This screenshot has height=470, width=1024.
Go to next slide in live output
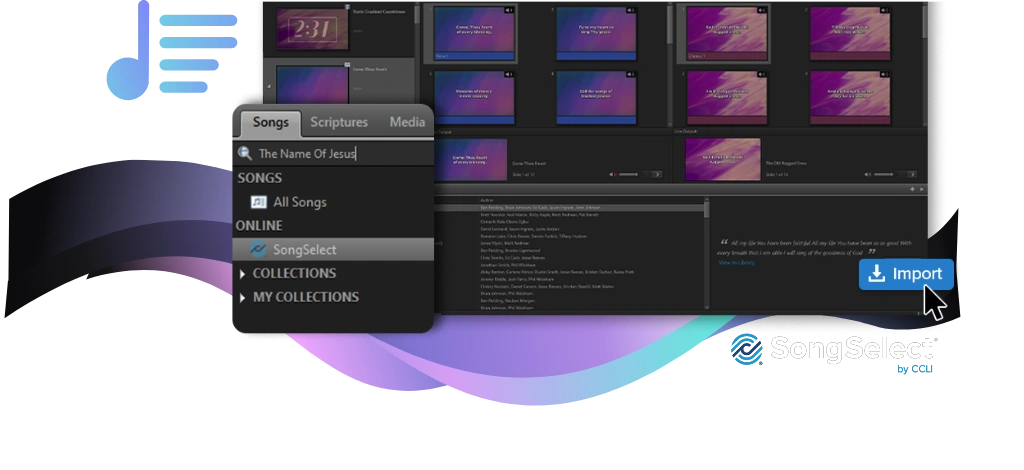coord(912,174)
